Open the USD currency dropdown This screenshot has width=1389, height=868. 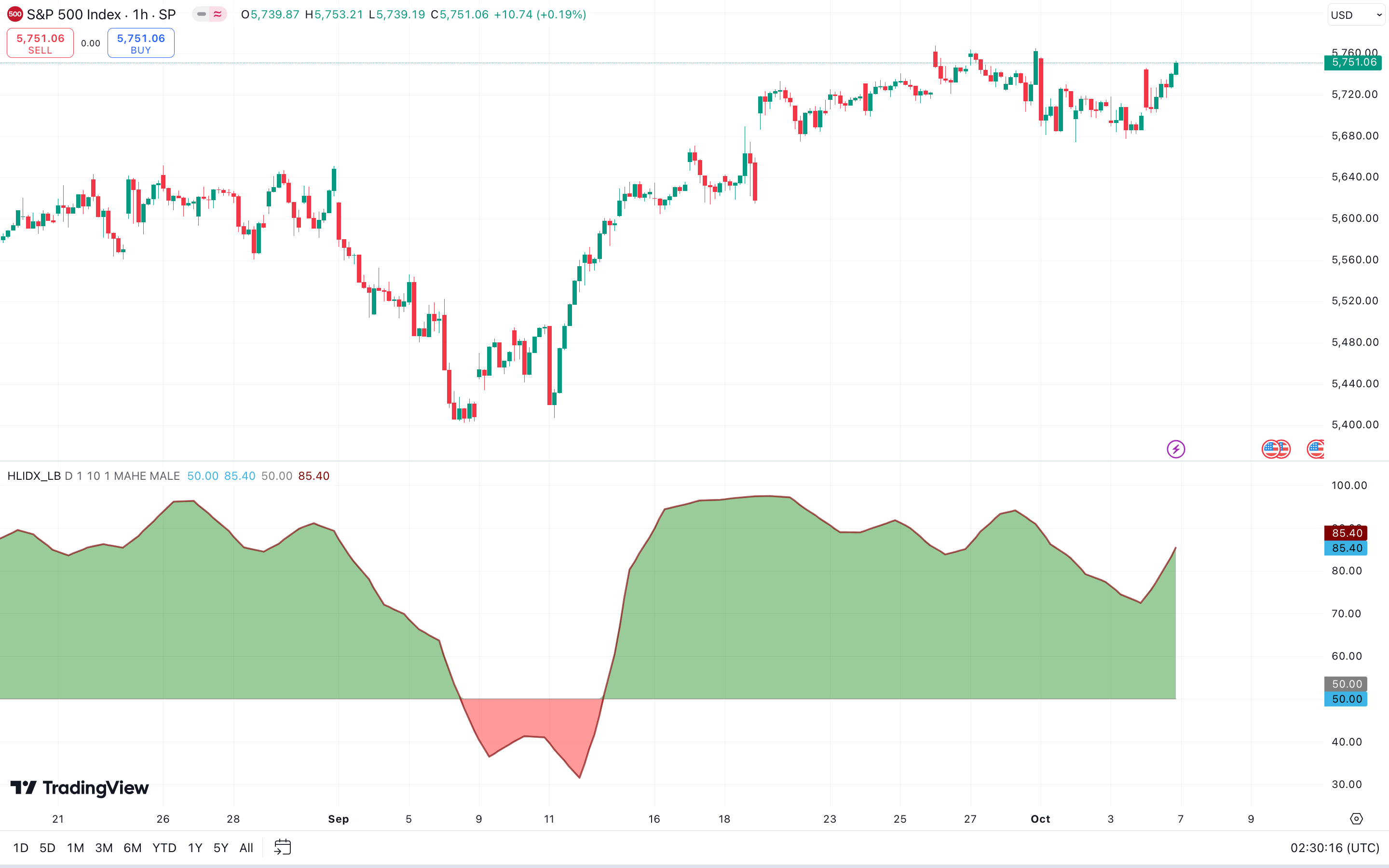click(1356, 15)
